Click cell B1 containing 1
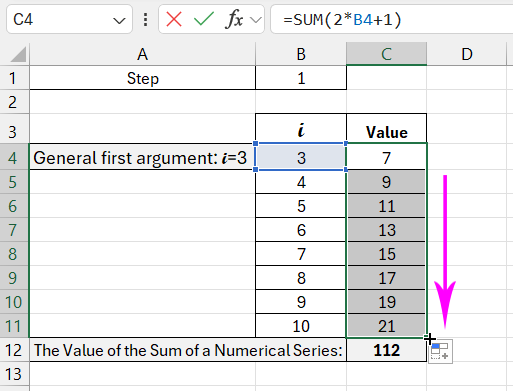 coord(301,78)
